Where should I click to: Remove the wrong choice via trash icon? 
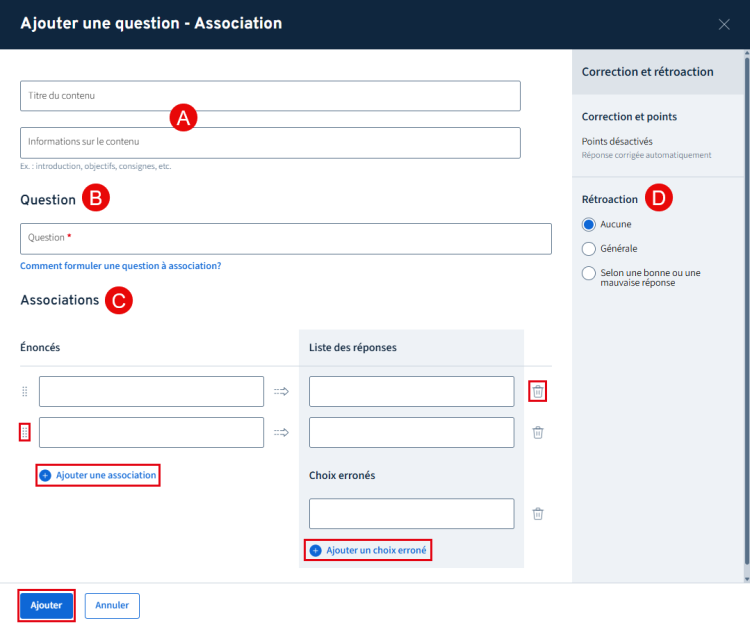(538, 514)
